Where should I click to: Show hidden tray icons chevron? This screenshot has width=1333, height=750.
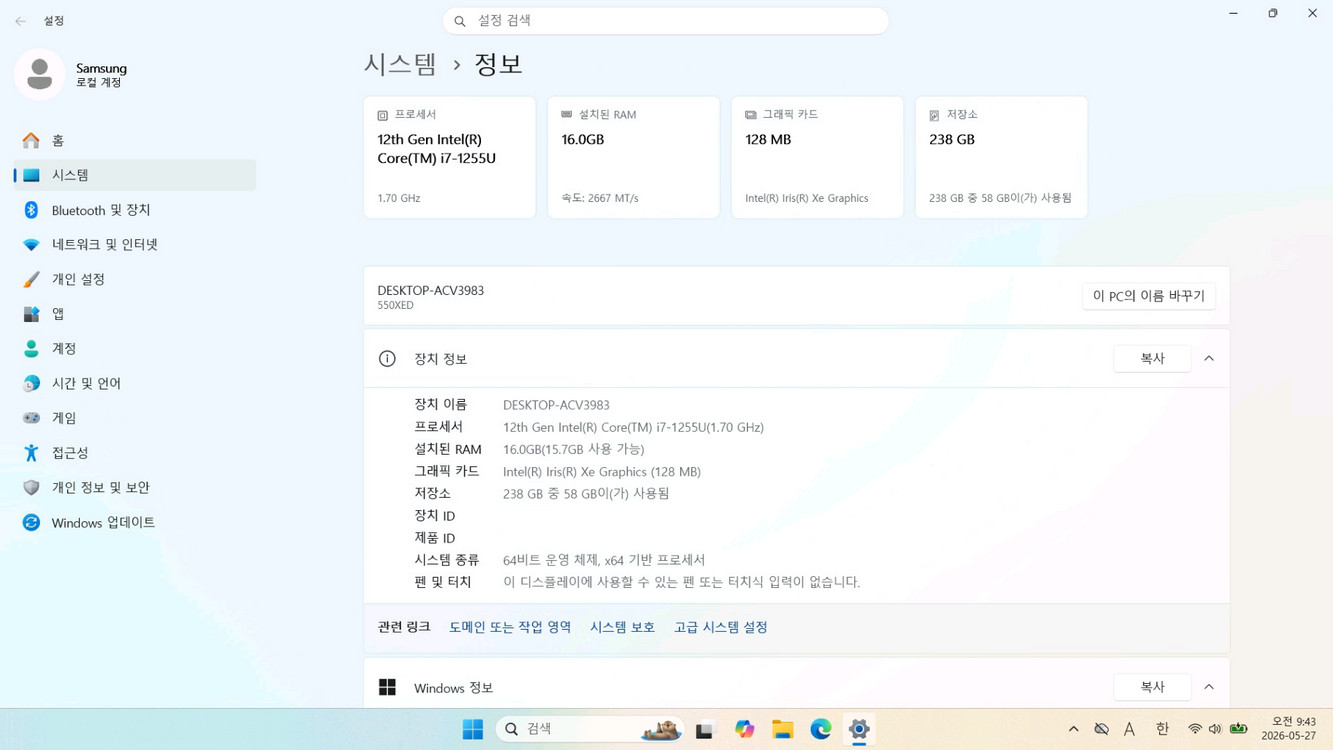(x=1073, y=729)
